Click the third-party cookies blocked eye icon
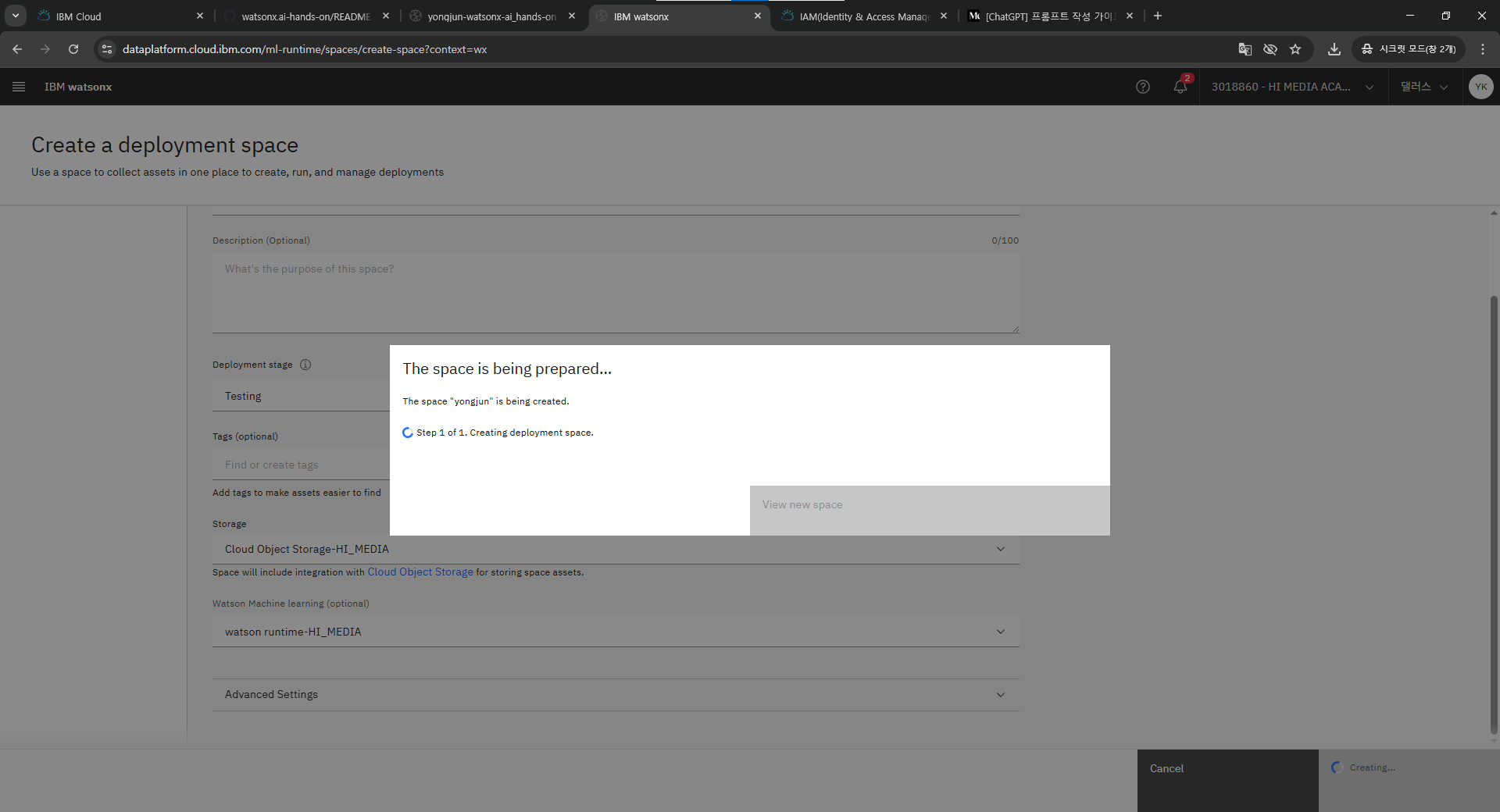The width and height of the screenshot is (1500, 812). click(1270, 49)
